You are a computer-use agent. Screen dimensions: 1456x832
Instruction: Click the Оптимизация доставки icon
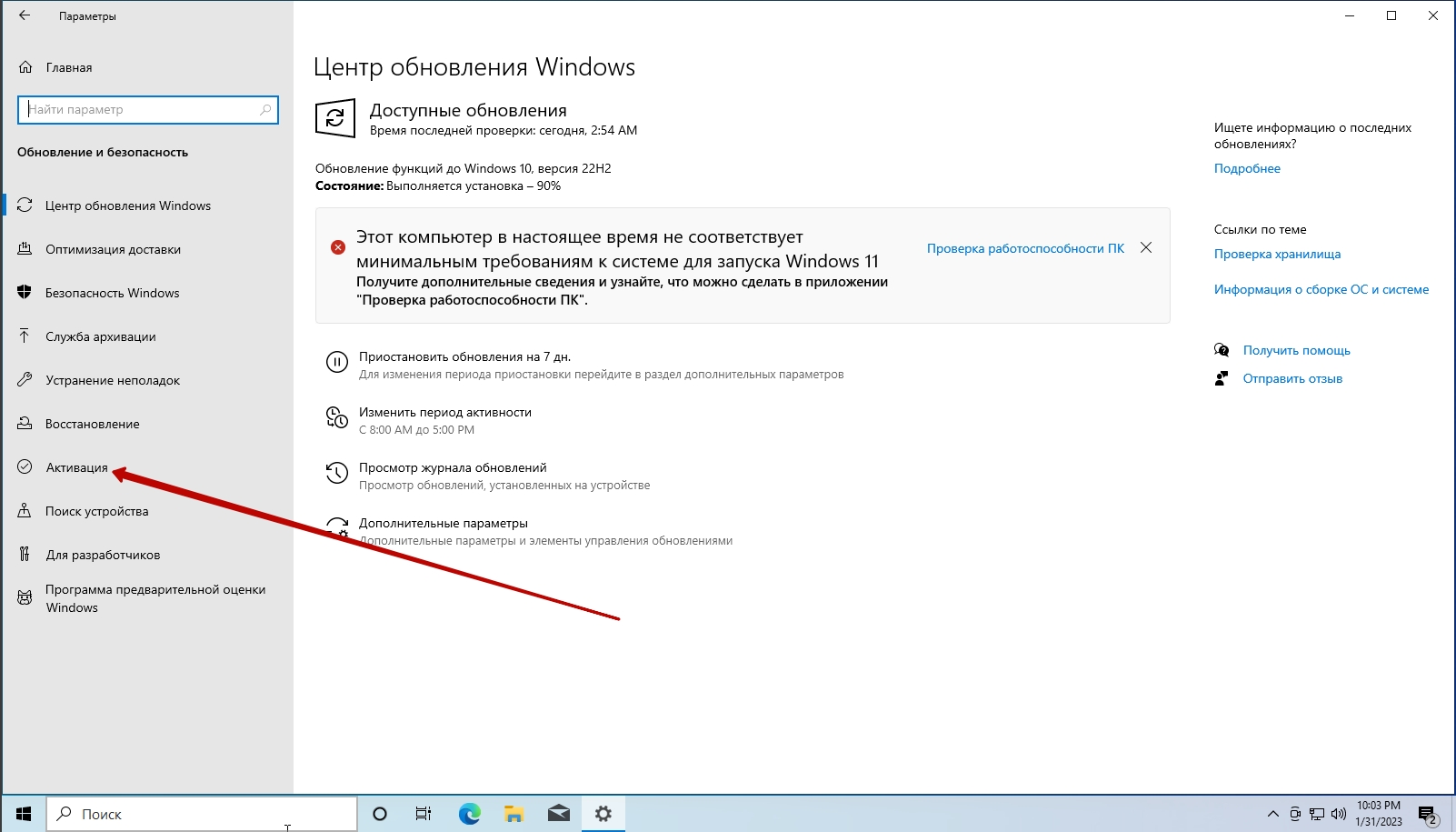pyautogui.click(x=25, y=249)
